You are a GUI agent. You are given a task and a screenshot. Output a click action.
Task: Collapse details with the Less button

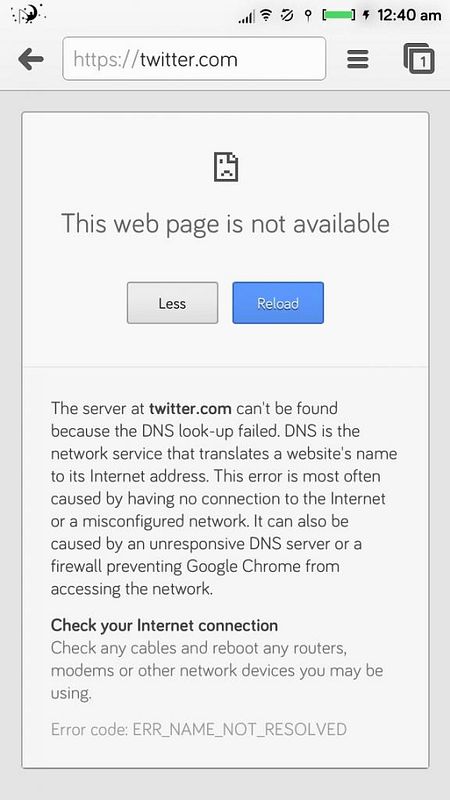[172, 303]
